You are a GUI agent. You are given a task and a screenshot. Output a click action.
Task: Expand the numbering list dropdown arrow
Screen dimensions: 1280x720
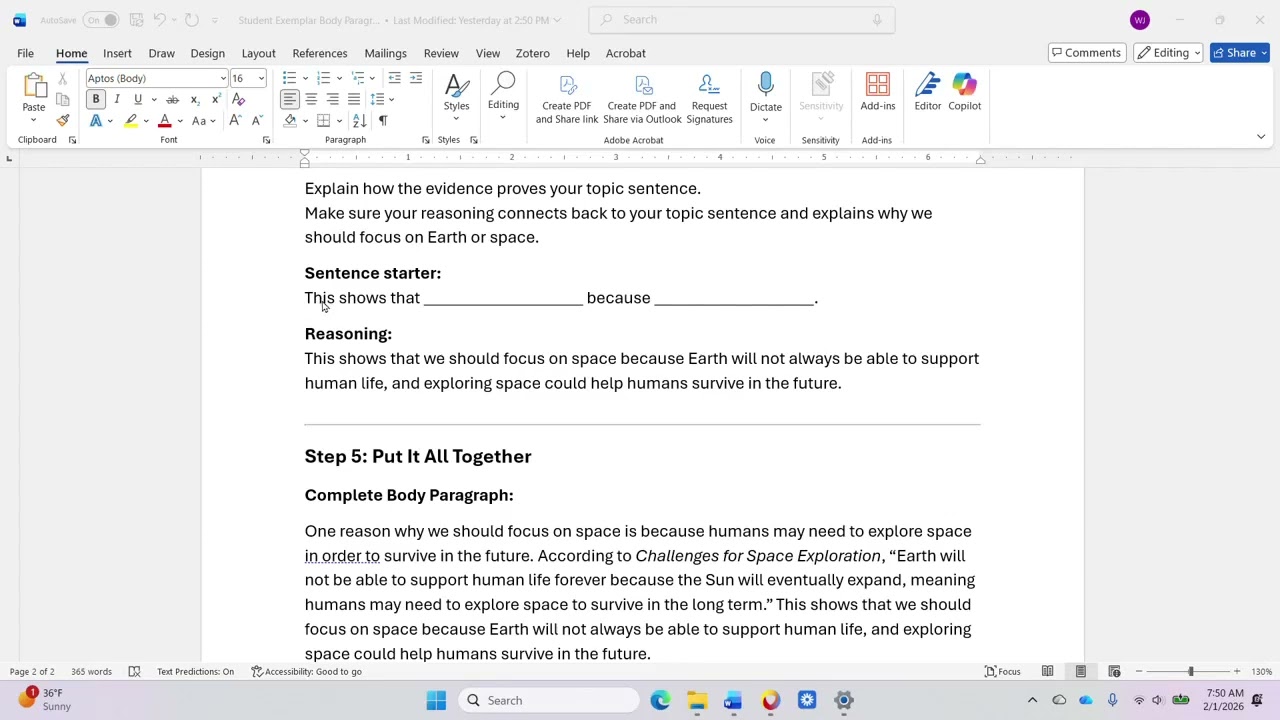coord(338,78)
